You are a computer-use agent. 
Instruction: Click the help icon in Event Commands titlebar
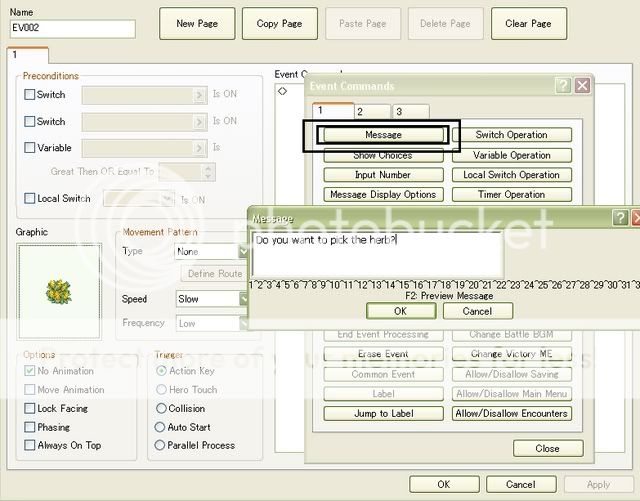click(x=563, y=86)
